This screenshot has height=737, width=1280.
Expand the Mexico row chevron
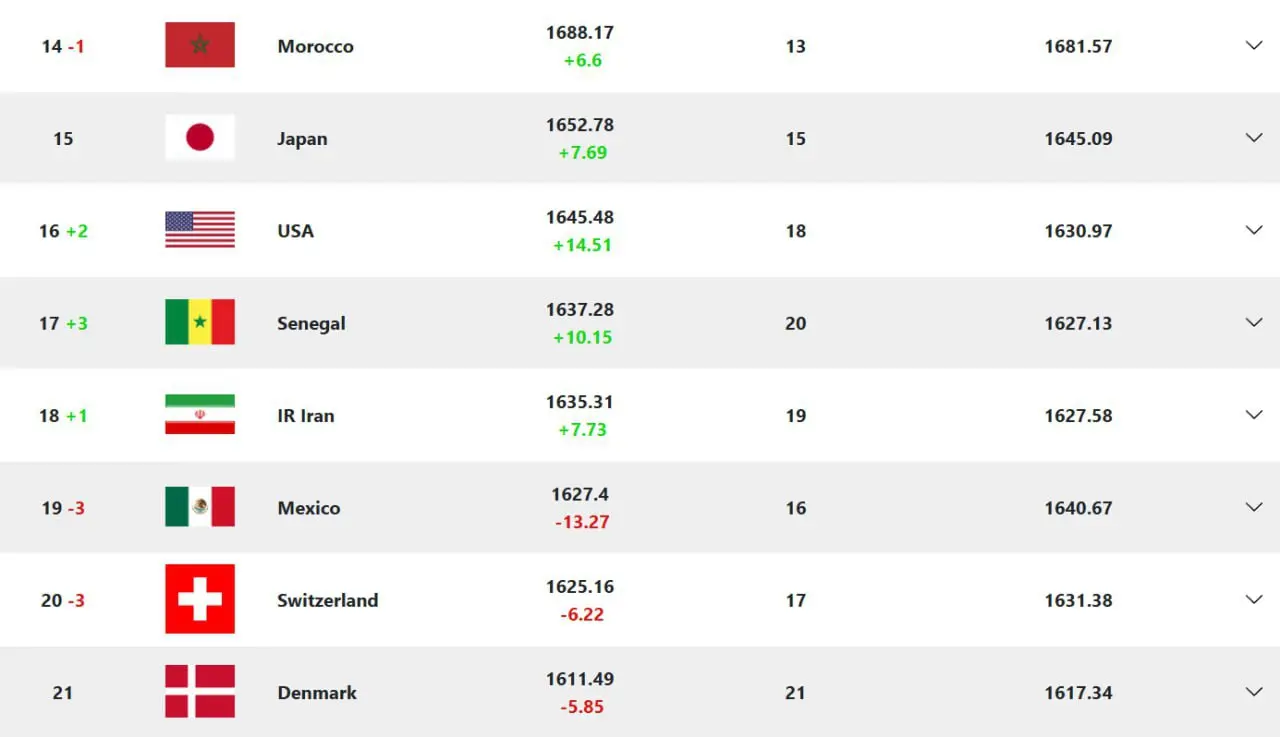[x=1253, y=507]
